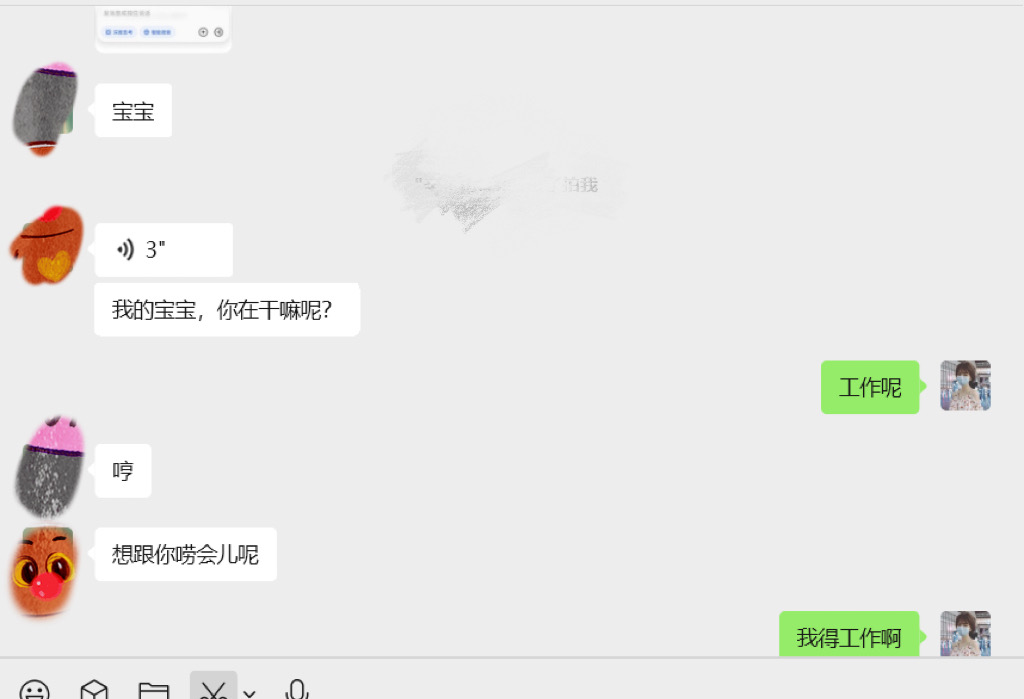Viewport: 1024px width, 699px height.
Task: Open the image thumbnail at top of chat
Action: pyautogui.click(x=163, y=29)
